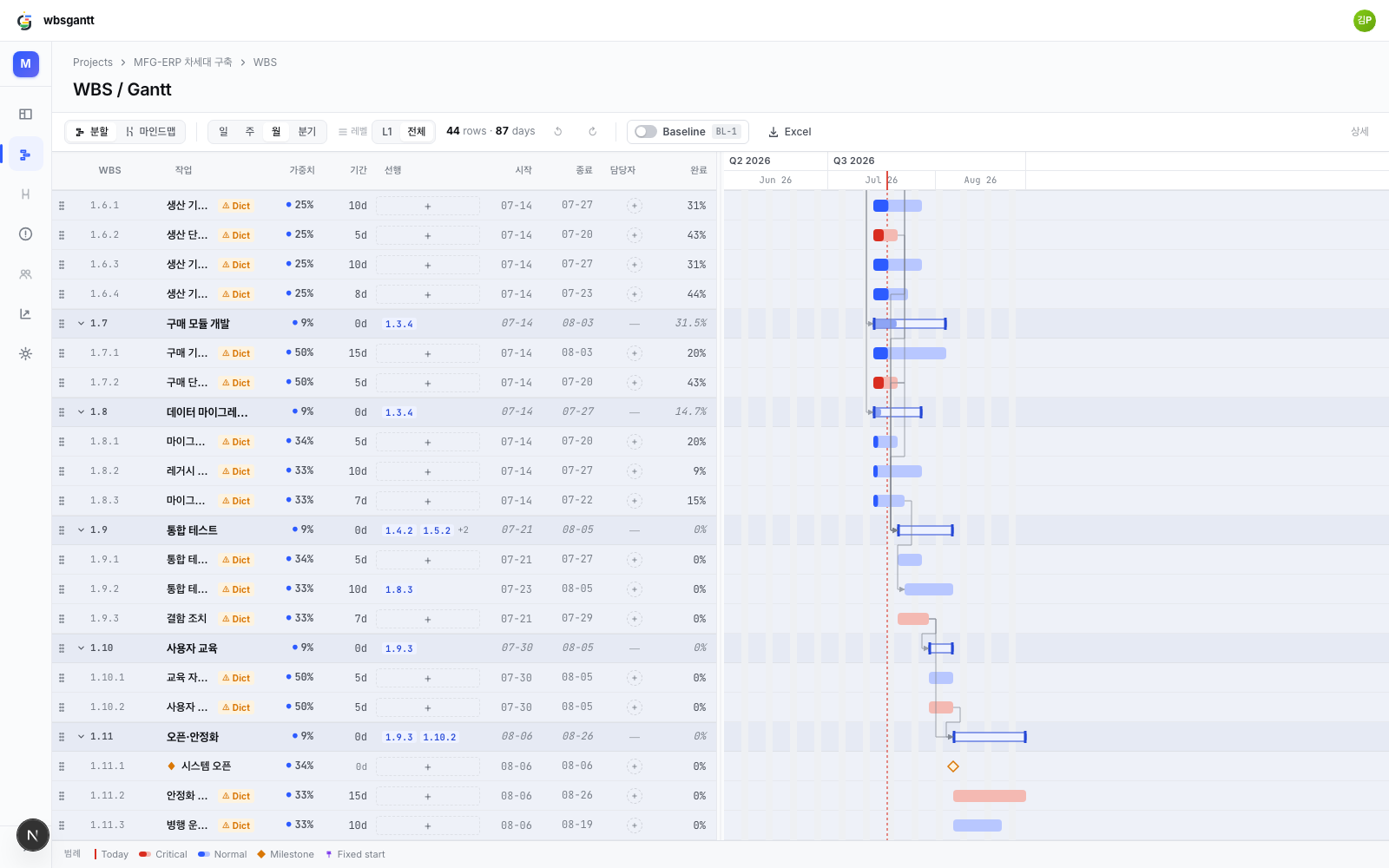Switch to 분할 split view
Viewport: 1389px width, 868px height.
coord(92,132)
